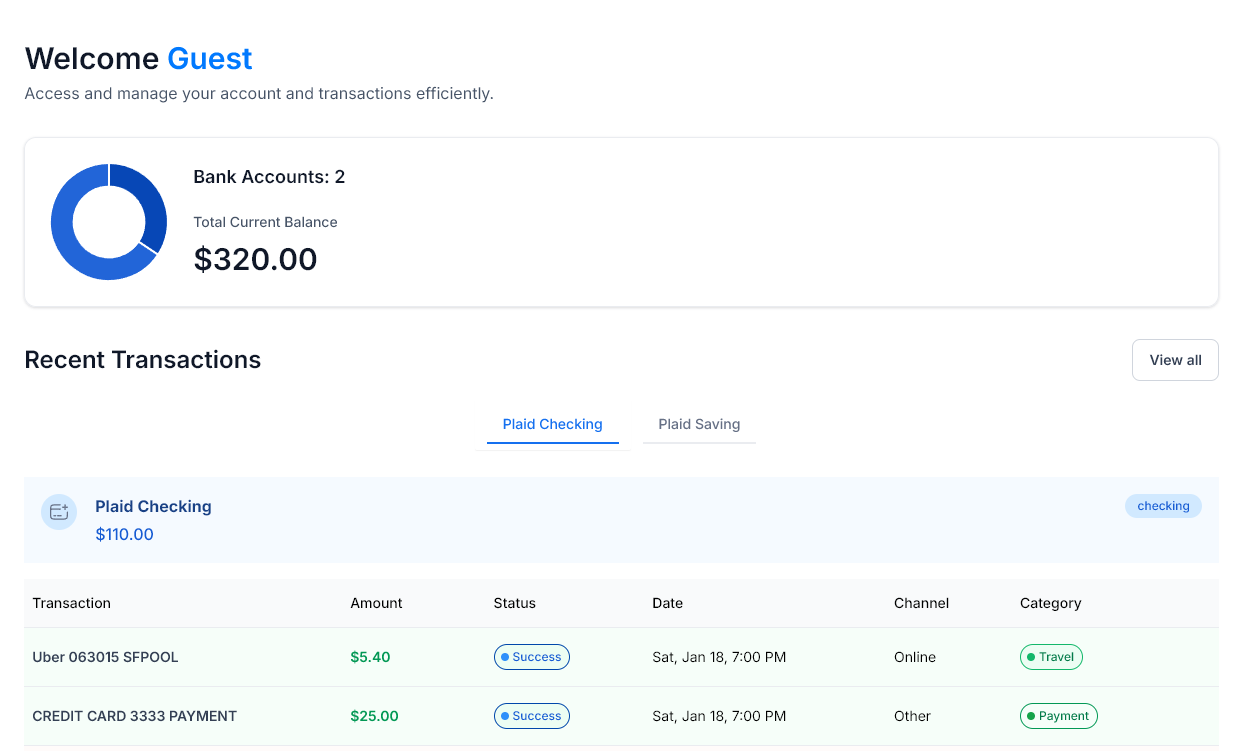1250x751 pixels.
Task: Switch to the Plaid Saving tab
Action: pyautogui.click(x=698, y=424)
